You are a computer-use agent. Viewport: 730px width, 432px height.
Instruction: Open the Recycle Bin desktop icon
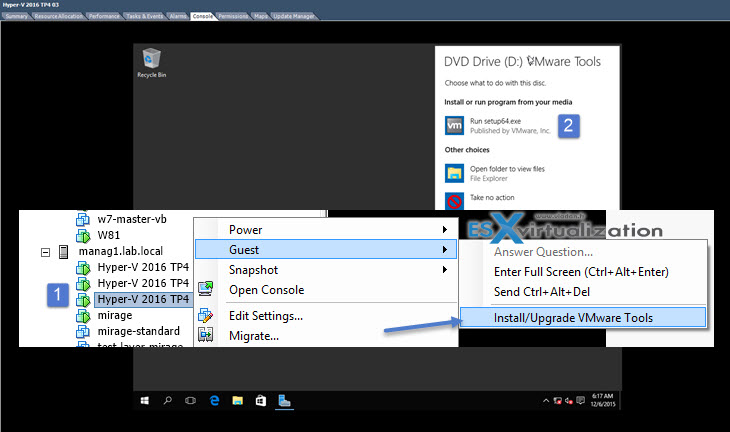[151, 62]
